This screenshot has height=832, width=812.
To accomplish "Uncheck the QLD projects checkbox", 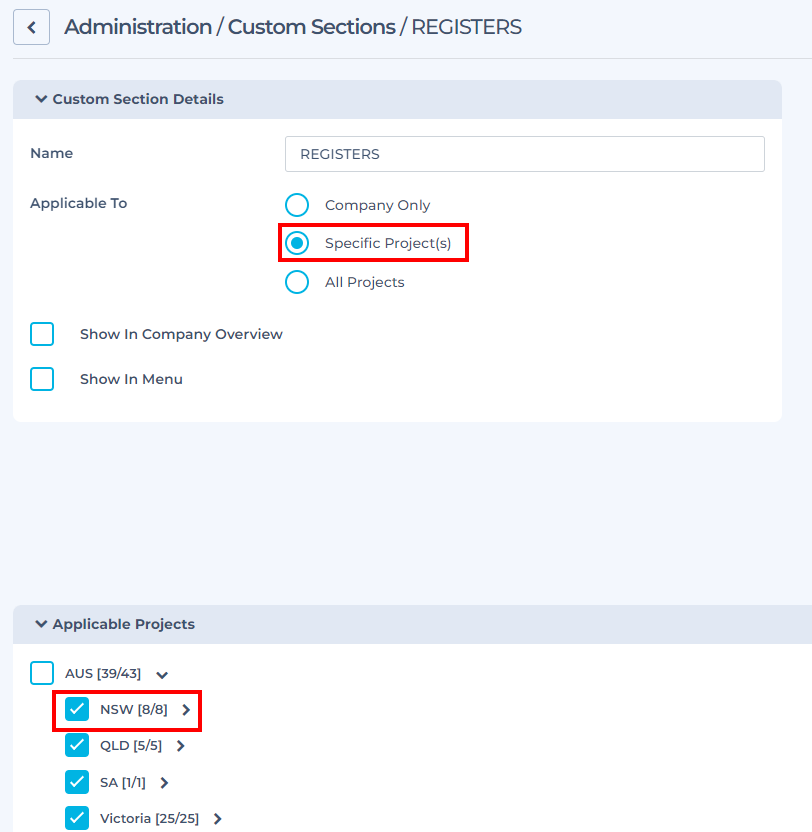I will click(x=77, y=745).
